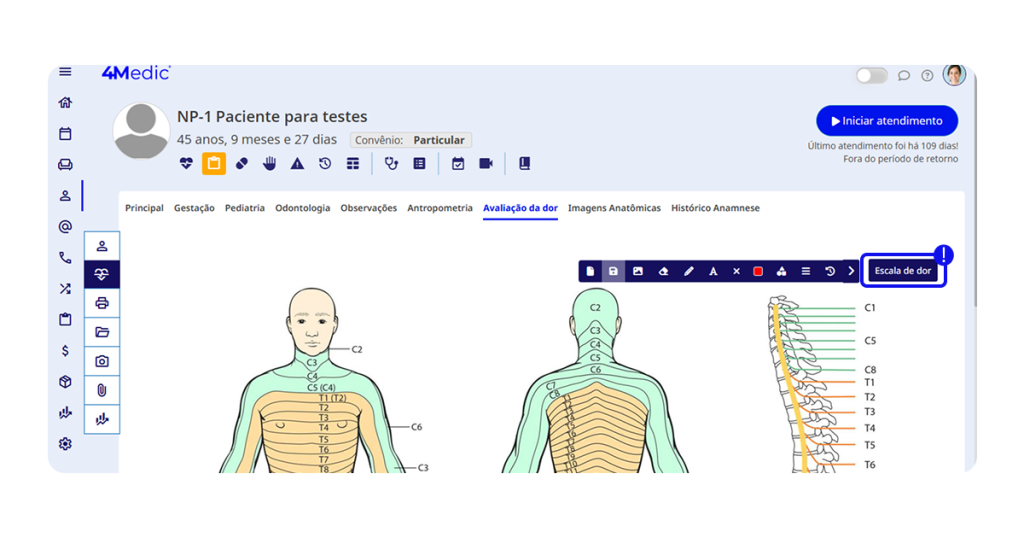Viewport: 1024px width, 538px height.
Task: Click the video camera icon
Action: (x=486, y=164)
